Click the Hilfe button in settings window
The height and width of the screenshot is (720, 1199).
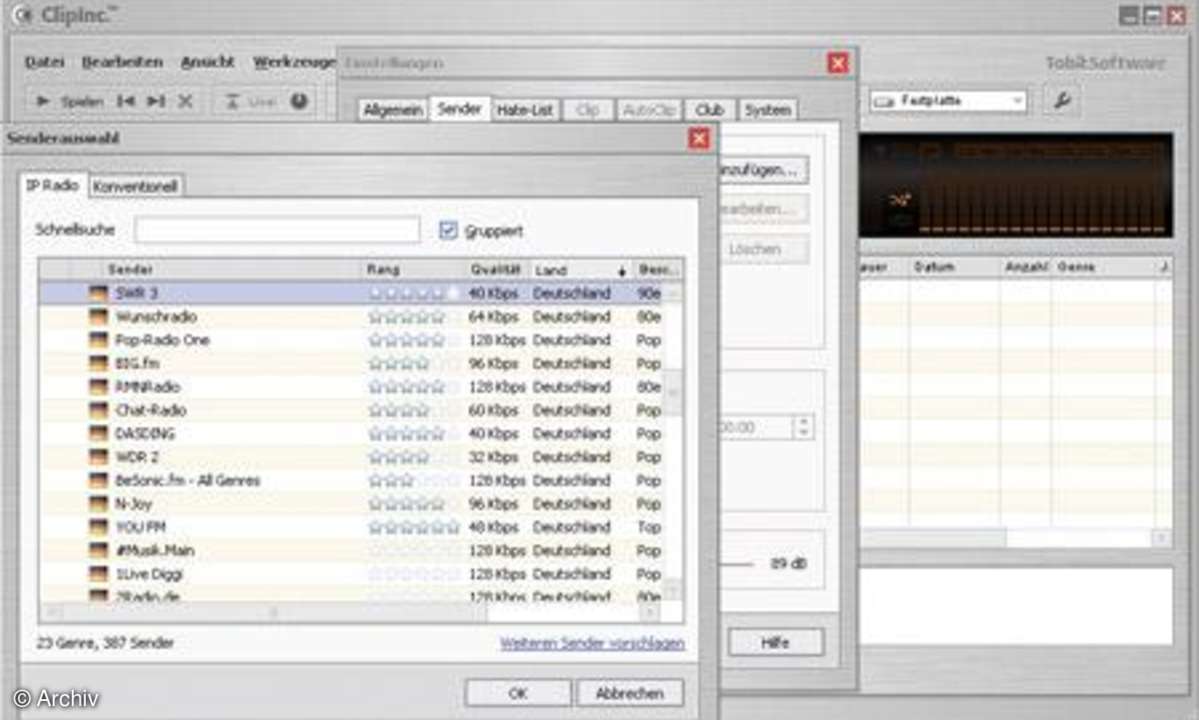[x=775, y=643]
